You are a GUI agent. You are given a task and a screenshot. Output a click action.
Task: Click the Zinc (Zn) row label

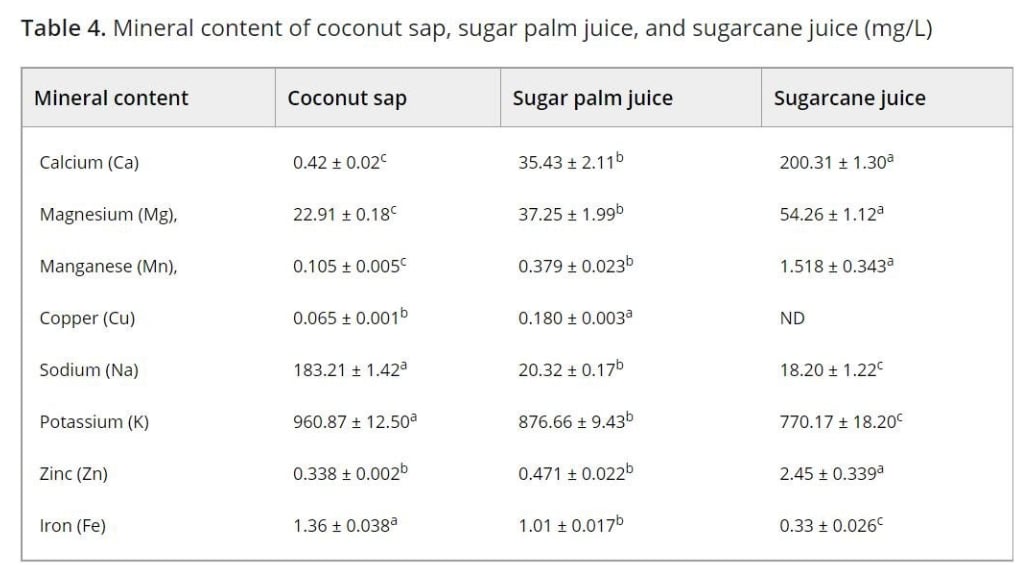click(73, 474)
